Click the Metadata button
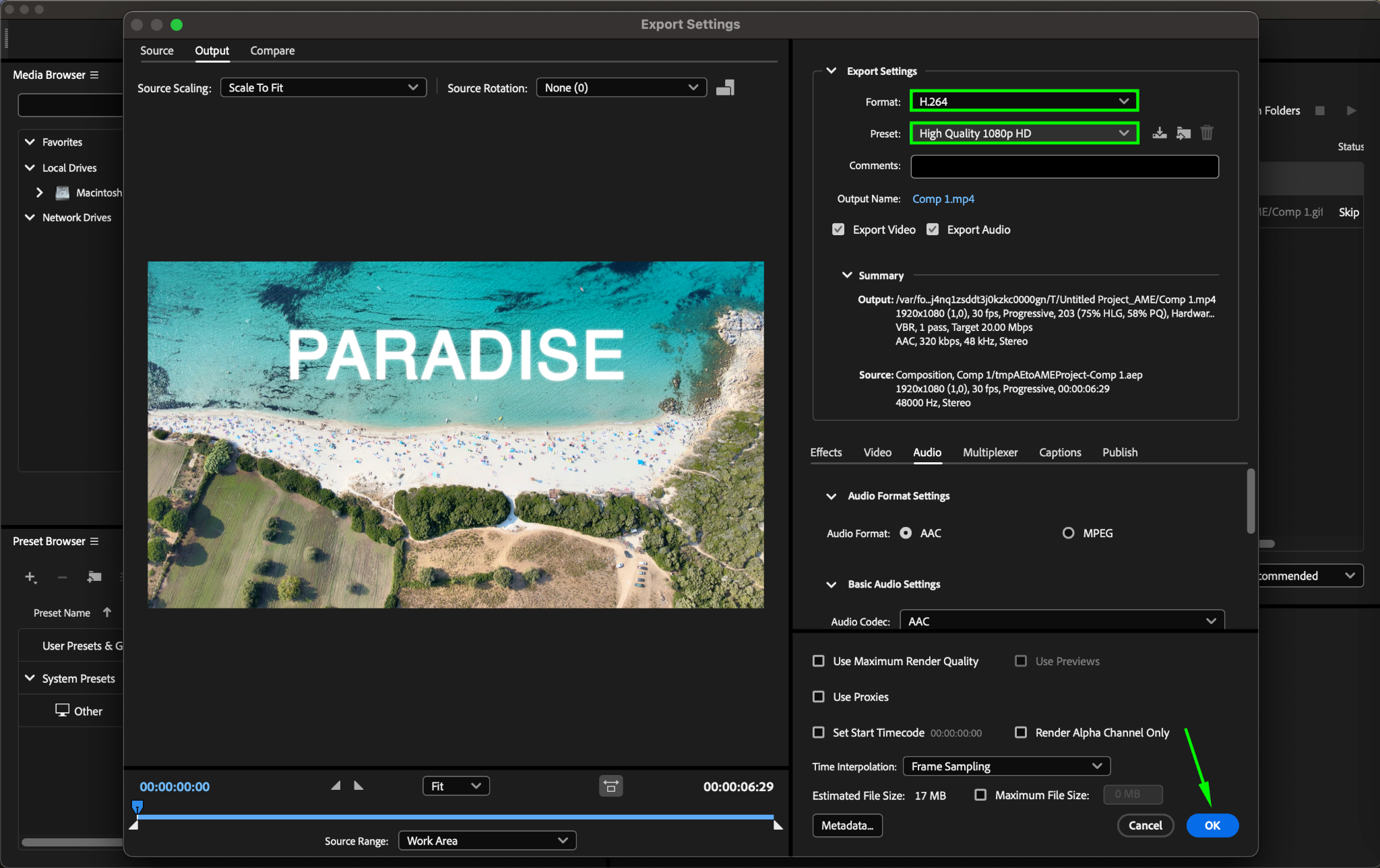The image size is (1380, 868). point(847,826)
